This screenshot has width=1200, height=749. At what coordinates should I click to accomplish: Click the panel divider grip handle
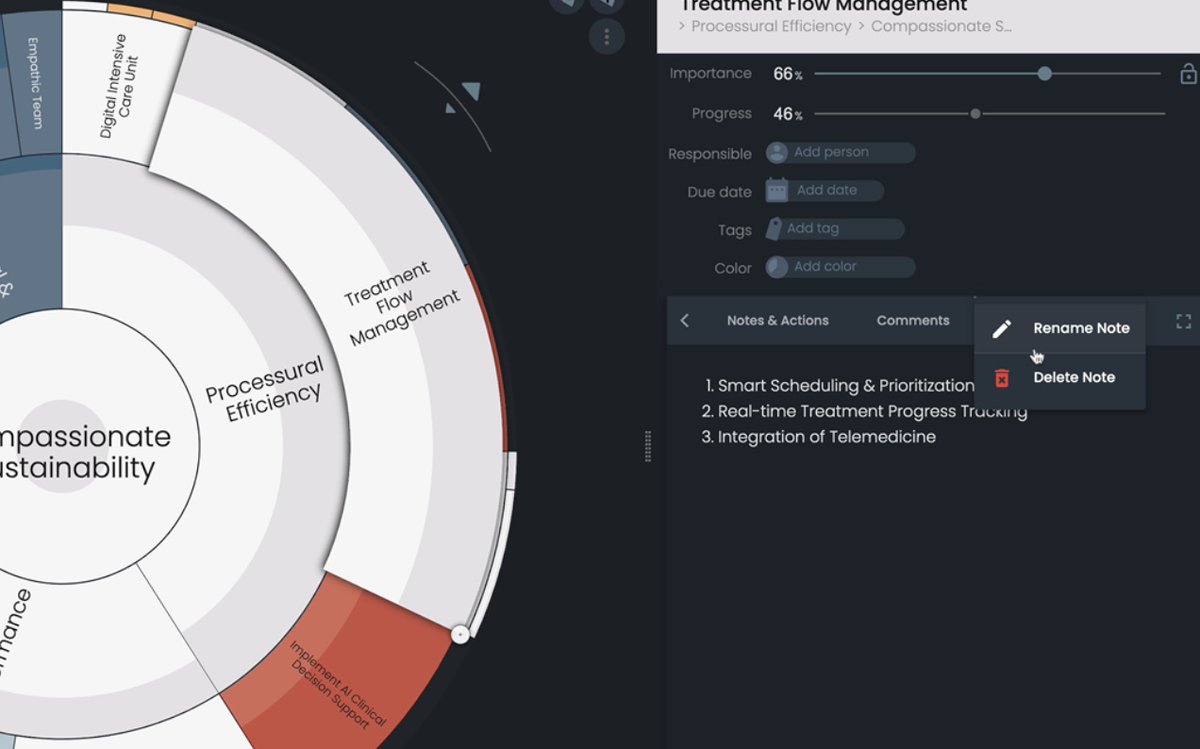tap(648, 446)
